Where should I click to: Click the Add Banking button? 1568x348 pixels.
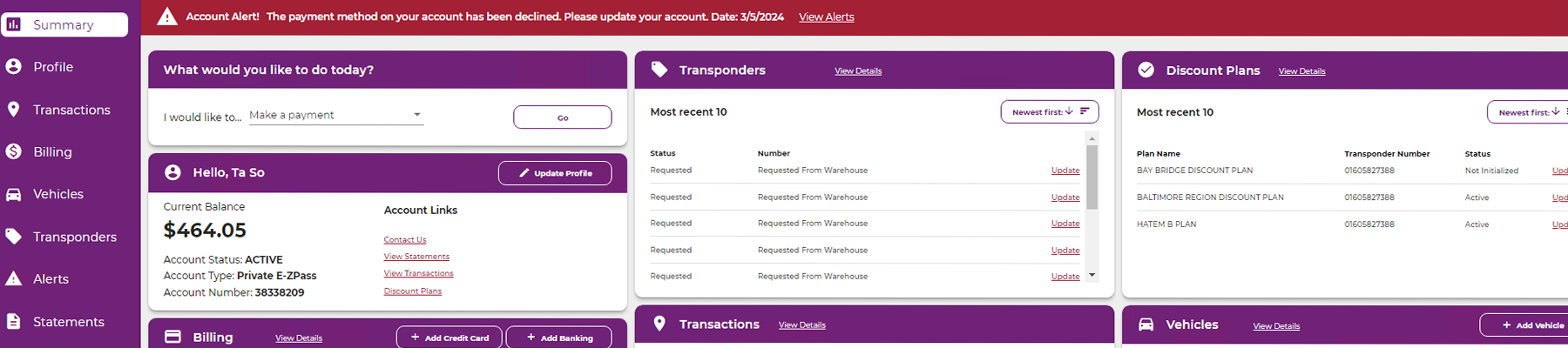[x=558, y=338]
